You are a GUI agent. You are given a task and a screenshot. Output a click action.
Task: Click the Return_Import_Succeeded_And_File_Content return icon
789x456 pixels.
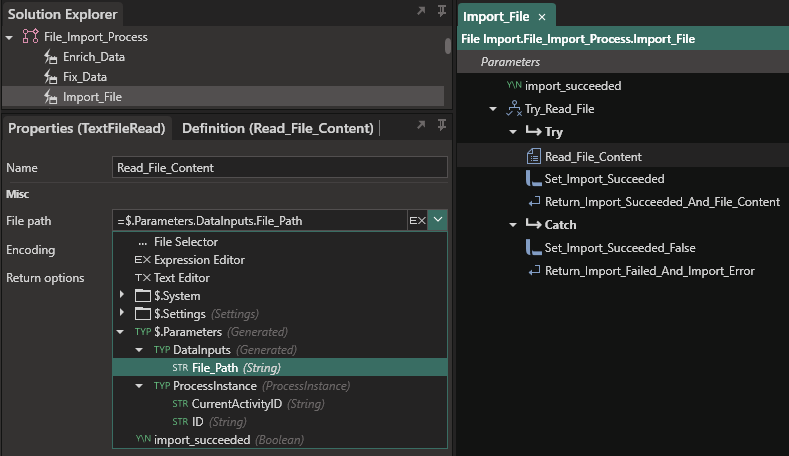(534, 202)
